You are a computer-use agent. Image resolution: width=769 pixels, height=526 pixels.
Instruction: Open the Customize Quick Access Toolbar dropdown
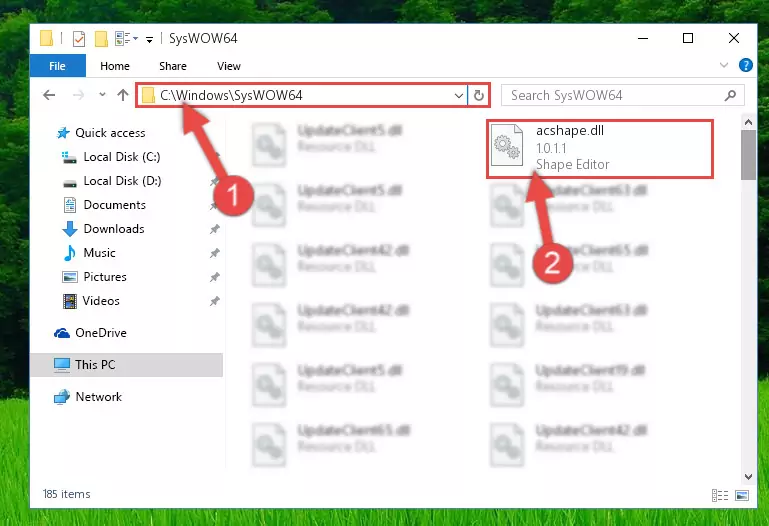point(149,39)
